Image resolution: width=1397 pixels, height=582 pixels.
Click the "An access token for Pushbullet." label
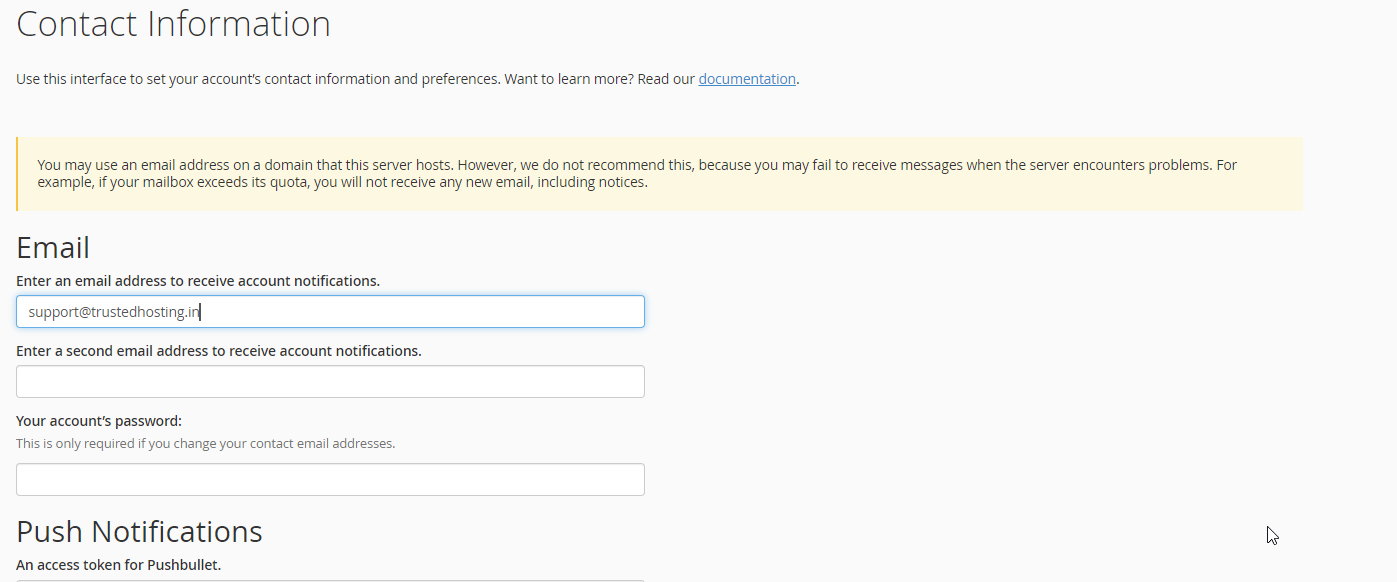click(118, 565)
